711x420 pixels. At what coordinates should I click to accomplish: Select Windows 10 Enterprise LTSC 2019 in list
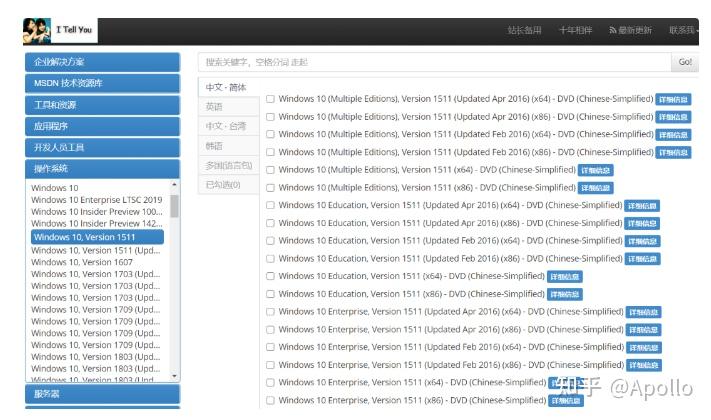coord(97,201)
